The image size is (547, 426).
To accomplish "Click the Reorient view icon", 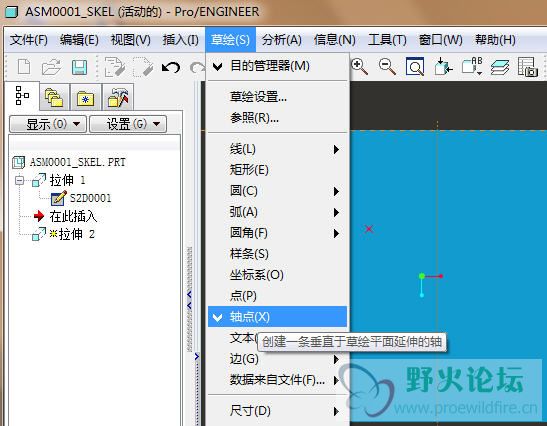I will pos(443,66).
